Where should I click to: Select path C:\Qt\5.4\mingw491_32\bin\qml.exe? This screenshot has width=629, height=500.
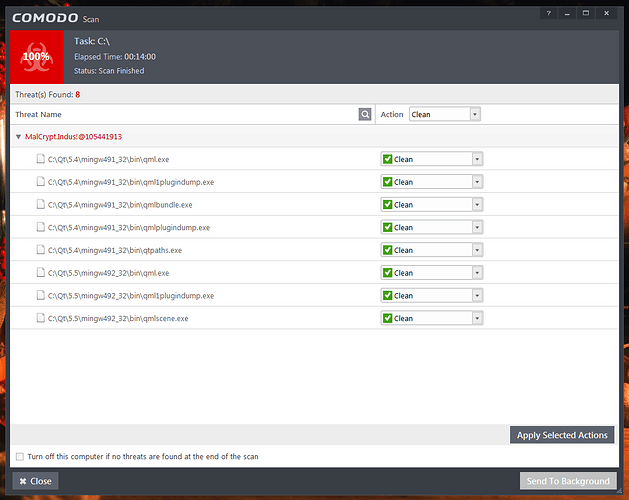tap(108, 159)
